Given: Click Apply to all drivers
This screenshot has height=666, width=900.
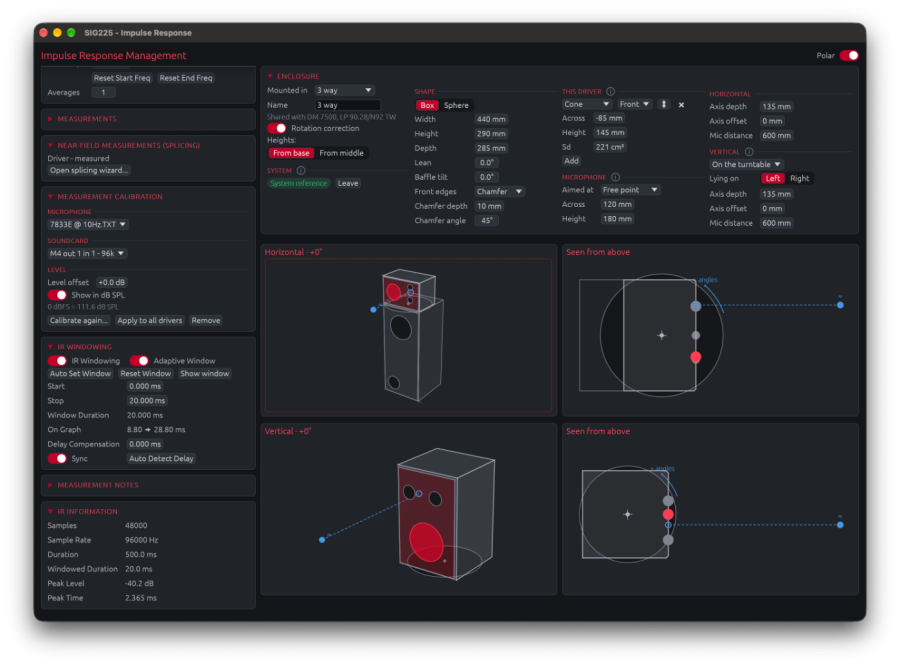Looking at the screenshot, I should pyautogui.click(x=150, y=321).
